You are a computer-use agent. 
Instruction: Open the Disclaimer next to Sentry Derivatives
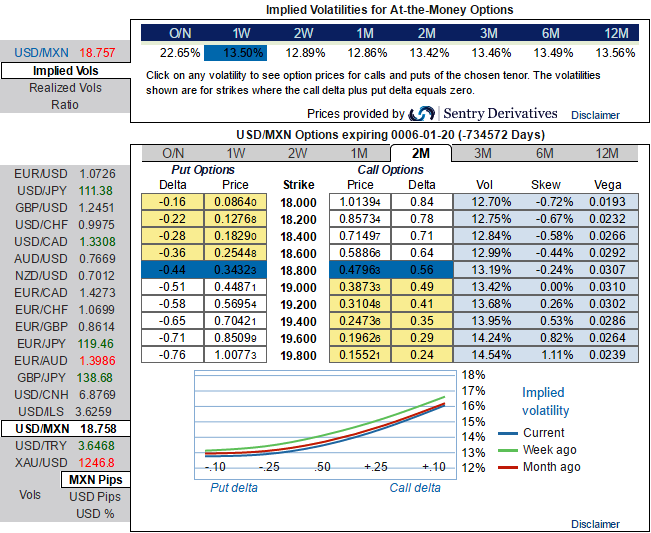tap(596, 115)
